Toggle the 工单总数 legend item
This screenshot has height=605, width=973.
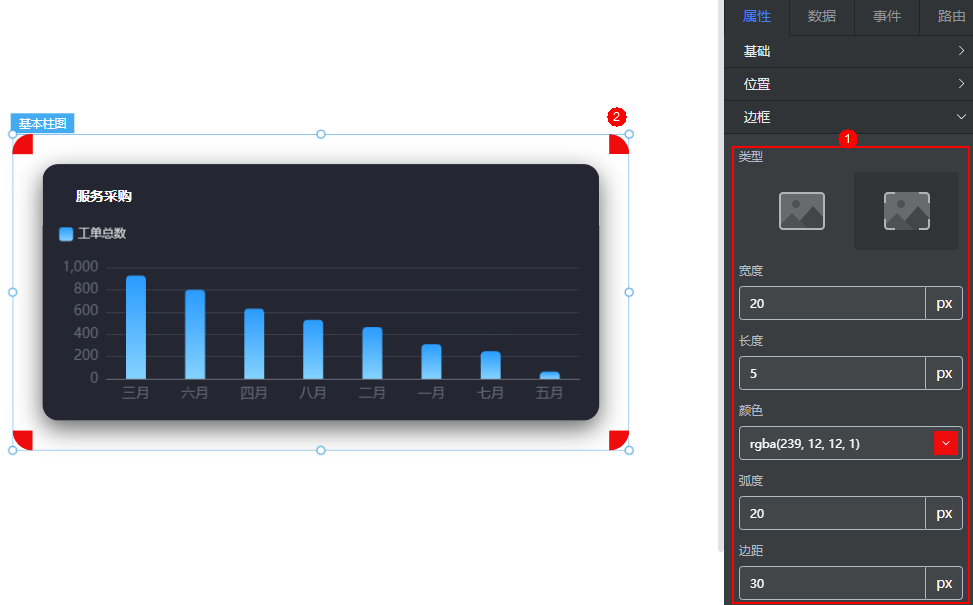[x=92, y=234]
